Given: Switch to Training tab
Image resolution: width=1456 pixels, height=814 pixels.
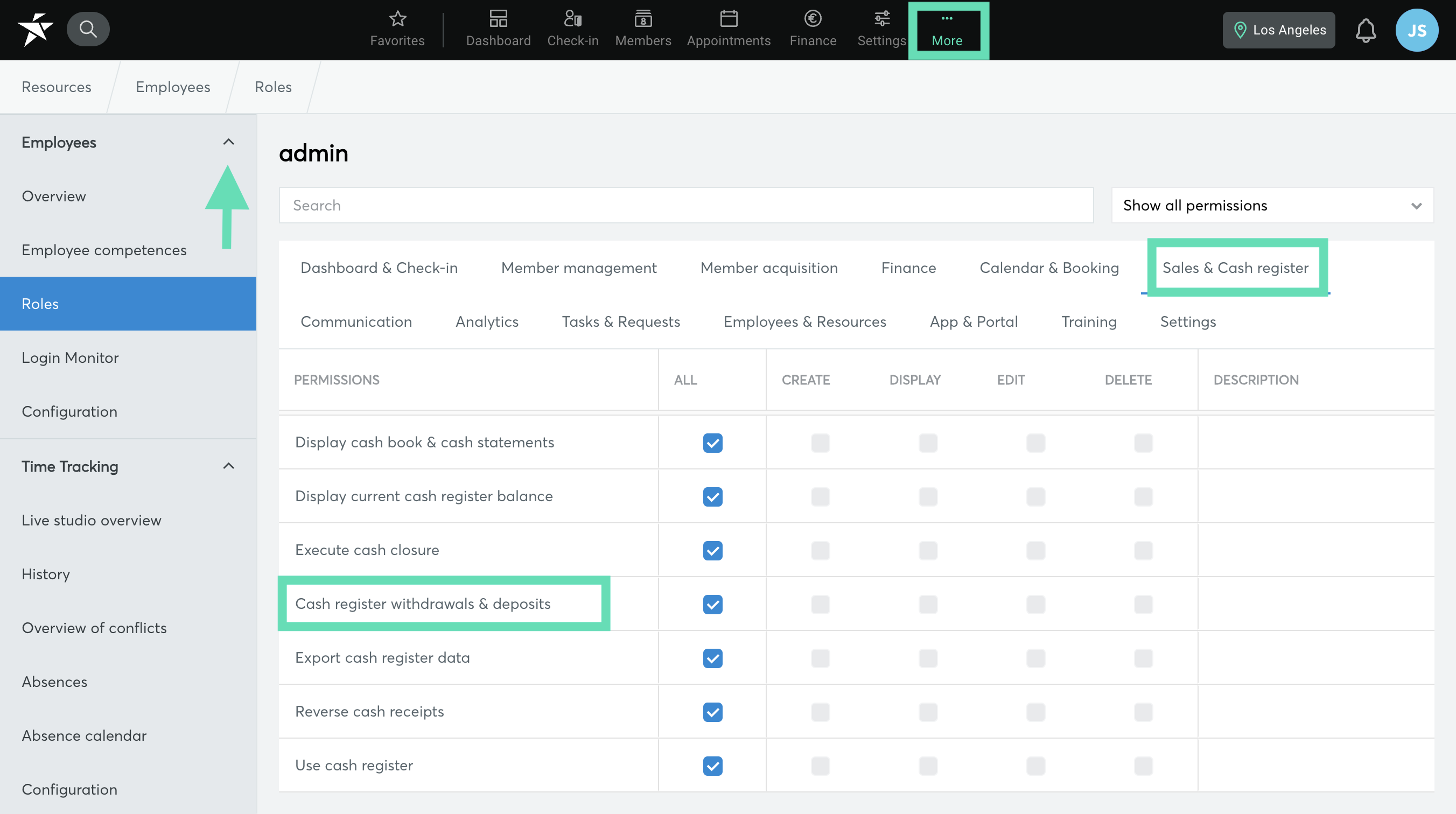Looking at the screenshot, I should (1089, 321).
